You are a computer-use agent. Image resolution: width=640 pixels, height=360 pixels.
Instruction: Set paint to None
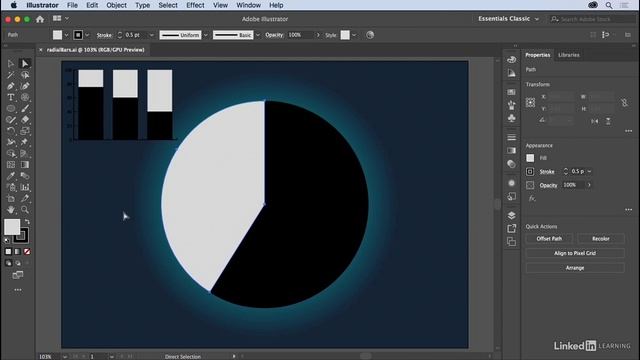coord(27,252)
